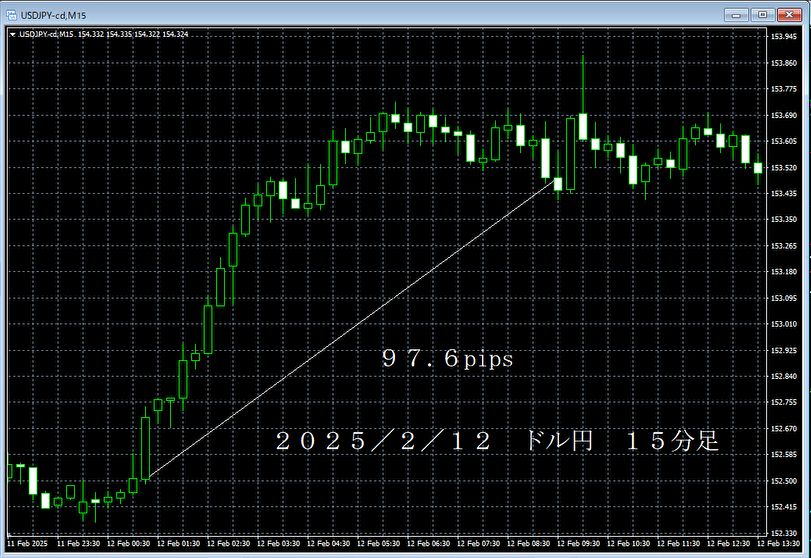Click the "12 Feb 02:30" time axis label
The width and height of the screenshot is (811, 558).
click(x=229, y=544)
